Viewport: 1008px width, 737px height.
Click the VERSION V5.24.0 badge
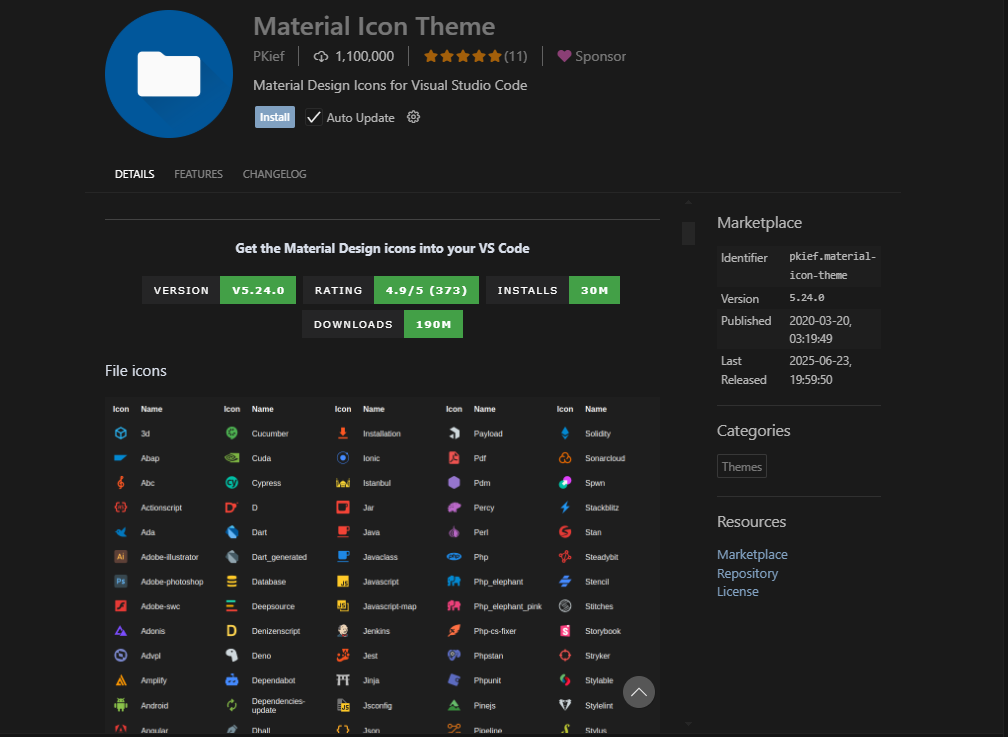point(219,290)
